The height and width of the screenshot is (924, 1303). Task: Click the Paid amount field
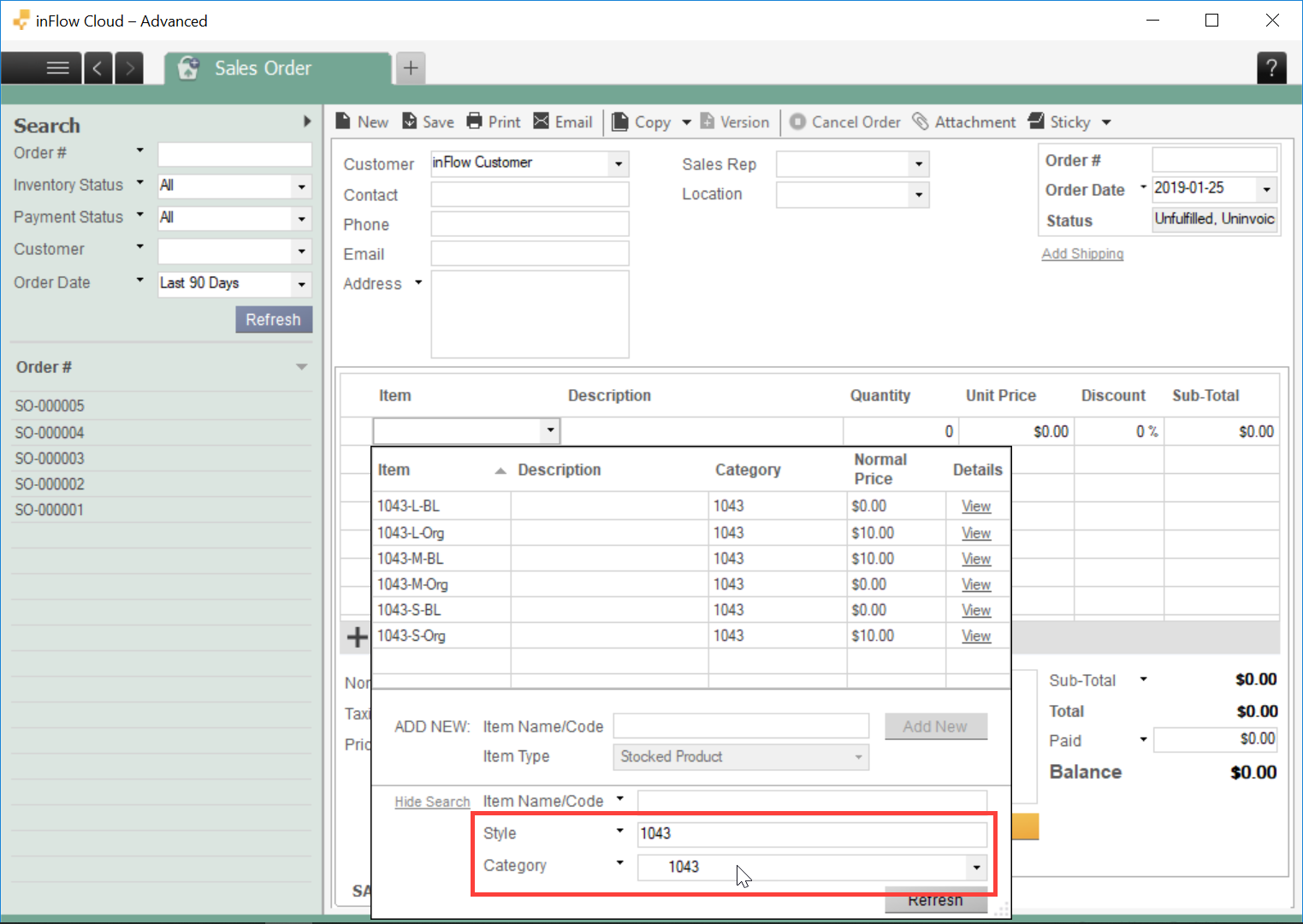click(1216, 739)
